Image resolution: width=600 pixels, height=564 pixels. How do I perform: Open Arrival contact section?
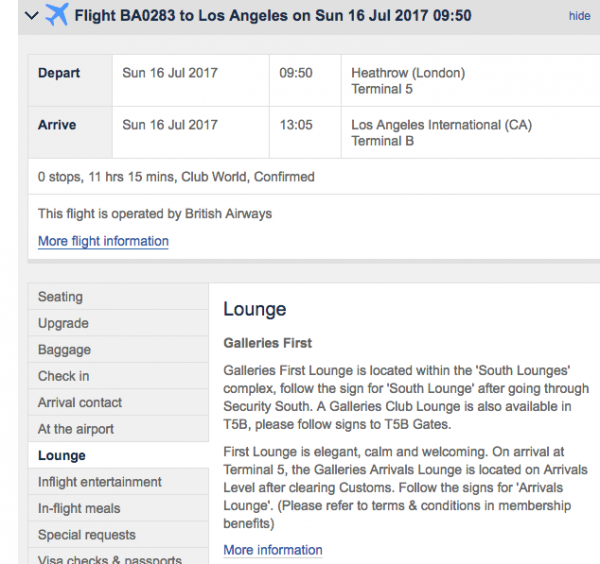118,402
